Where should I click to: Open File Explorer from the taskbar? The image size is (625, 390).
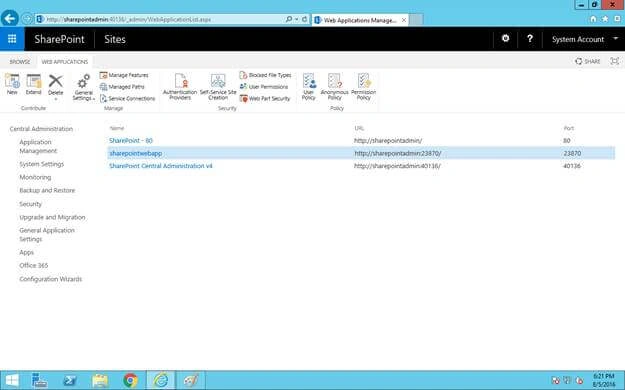(100, 380)
